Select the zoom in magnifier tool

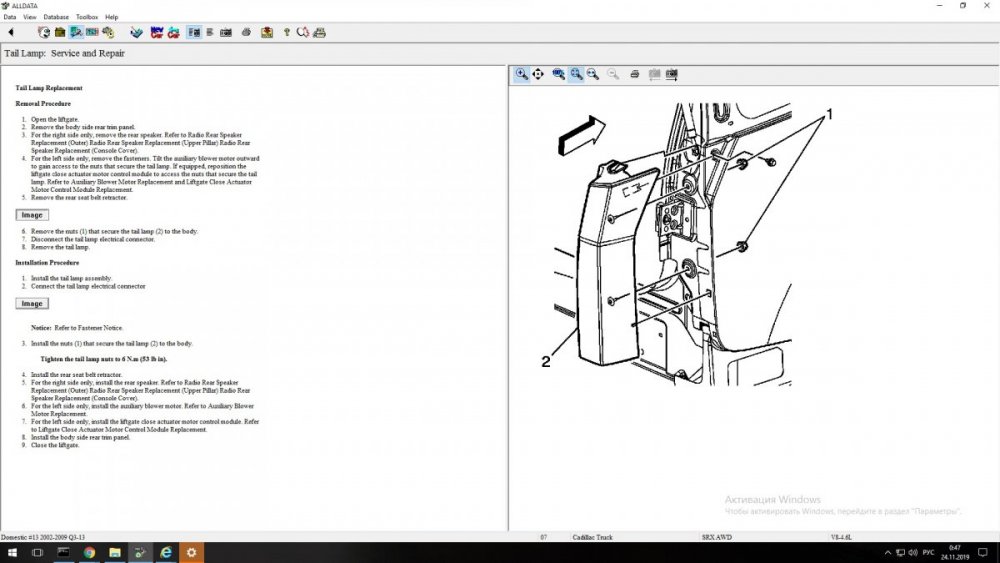(x=522, y=74)
